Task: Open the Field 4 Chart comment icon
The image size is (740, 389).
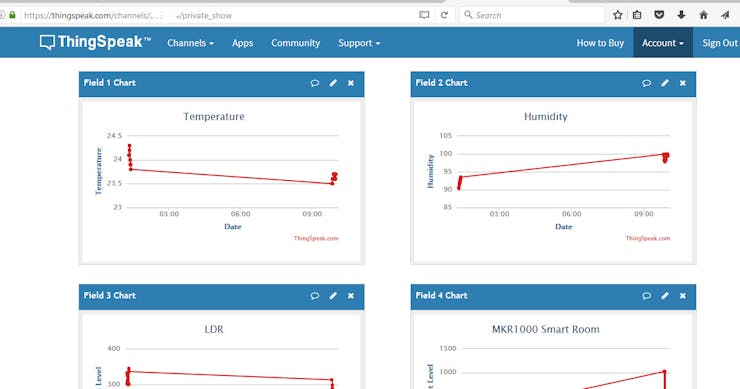Action: [647, 296]
